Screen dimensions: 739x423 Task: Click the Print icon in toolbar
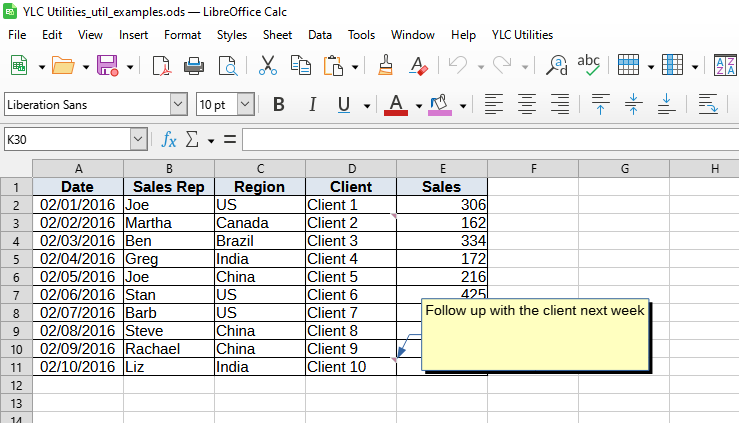tap(194, 66)
